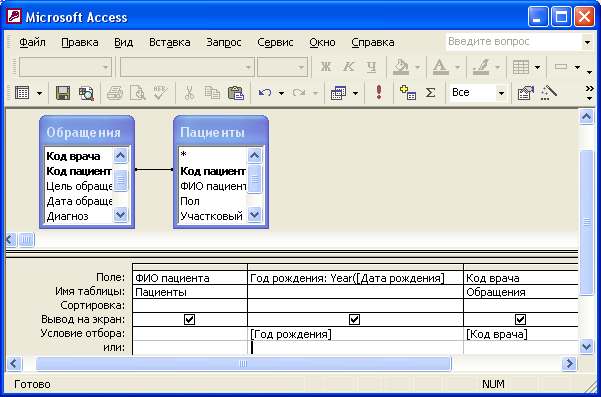Expand more toolbar buttons chevron
Viewport: 601px width, 397px height.
(x=590, y=89)
